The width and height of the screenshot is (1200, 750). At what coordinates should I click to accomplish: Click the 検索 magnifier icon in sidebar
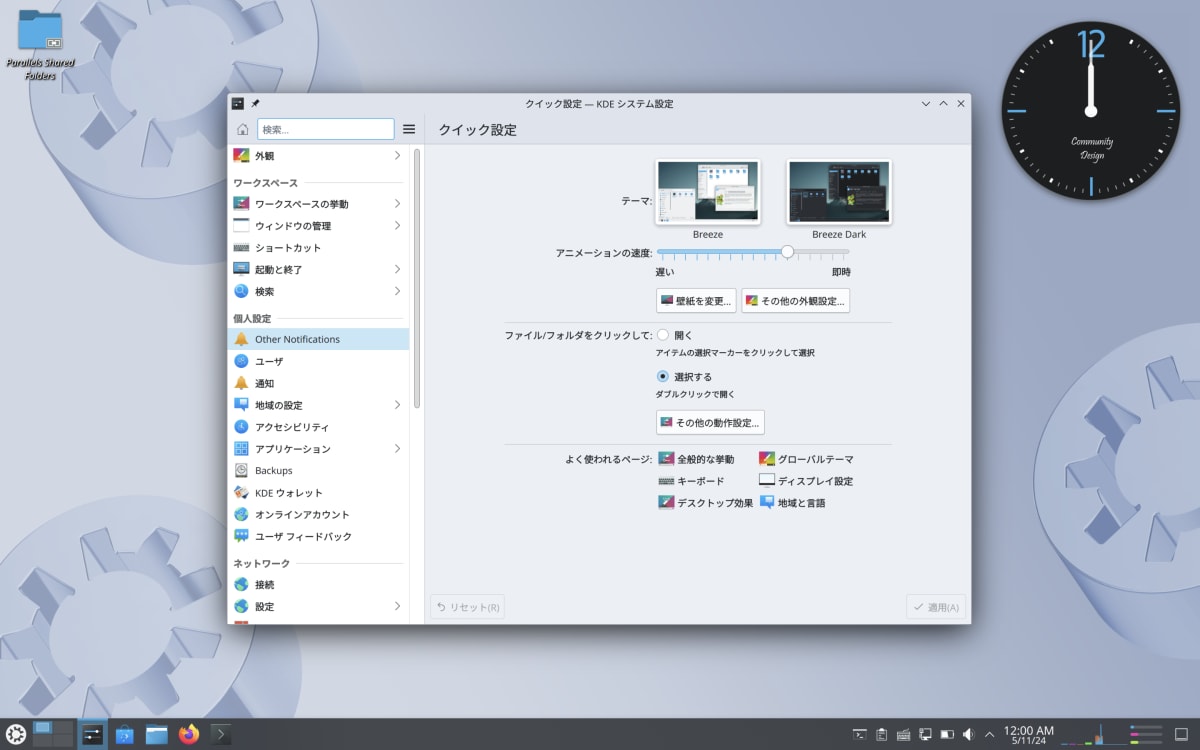[x=241, y=292]
